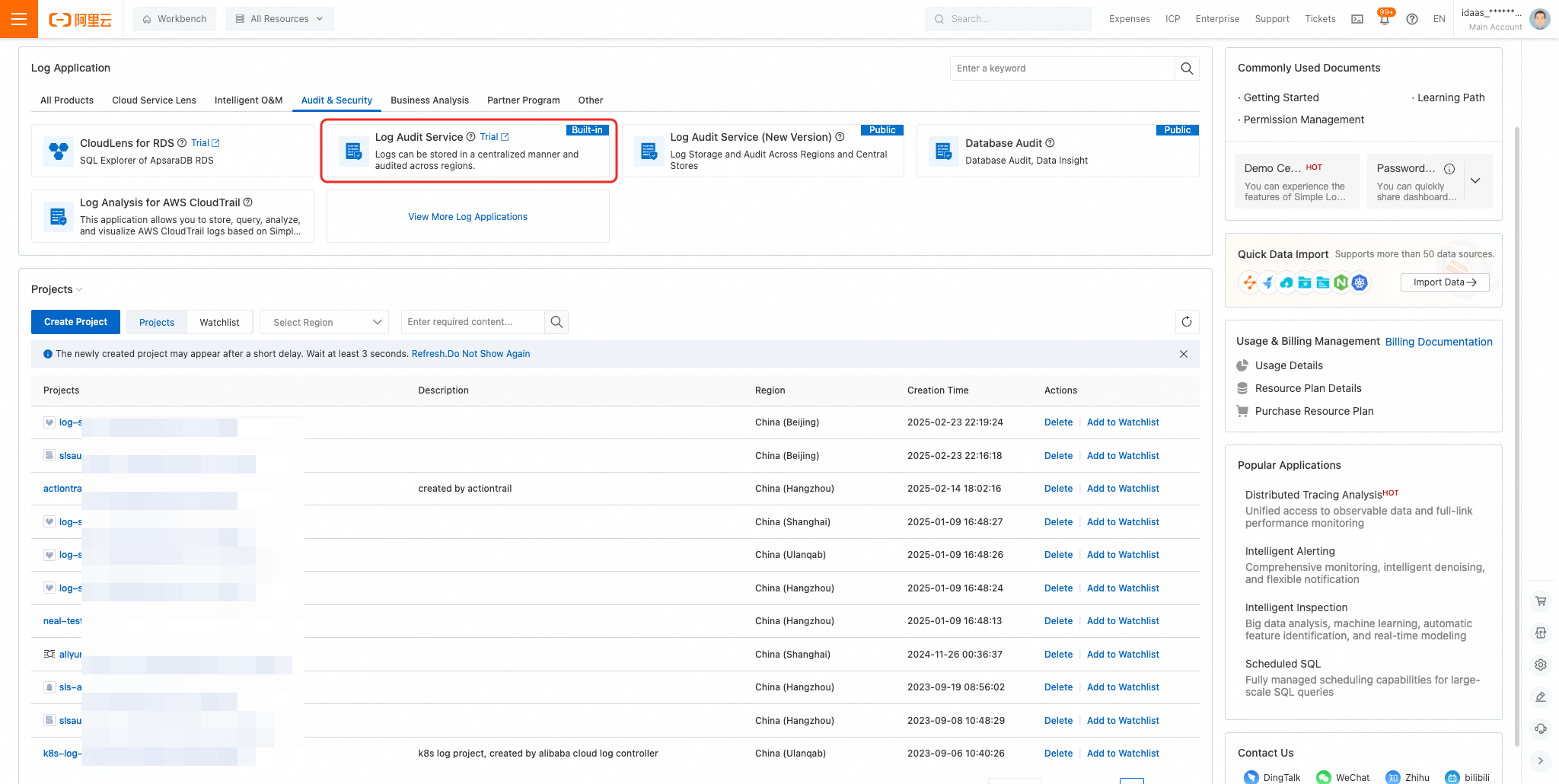Delete the project created 2025-02-14 18:02:16

pos(1058,489)
